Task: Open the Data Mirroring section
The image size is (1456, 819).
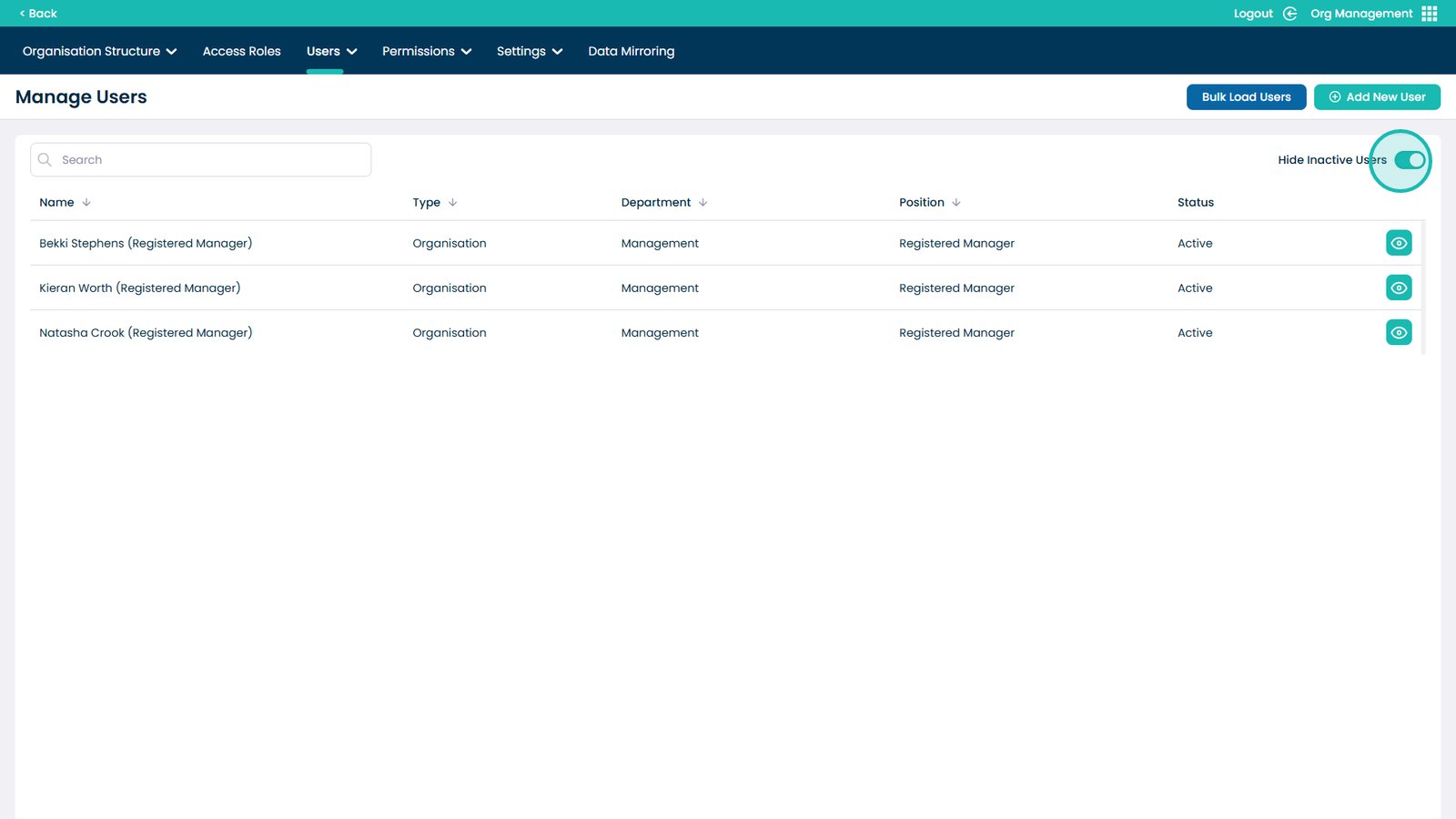Action: click(631, 51)
